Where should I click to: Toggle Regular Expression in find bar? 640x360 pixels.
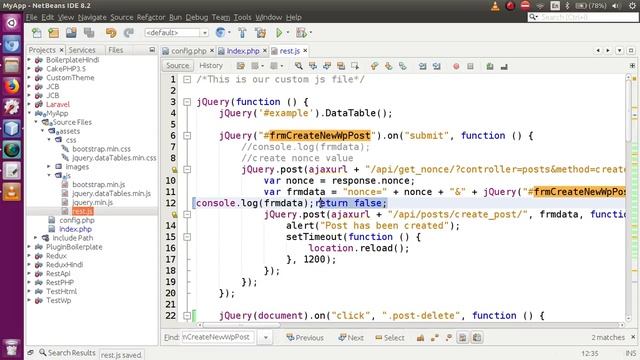449,338
